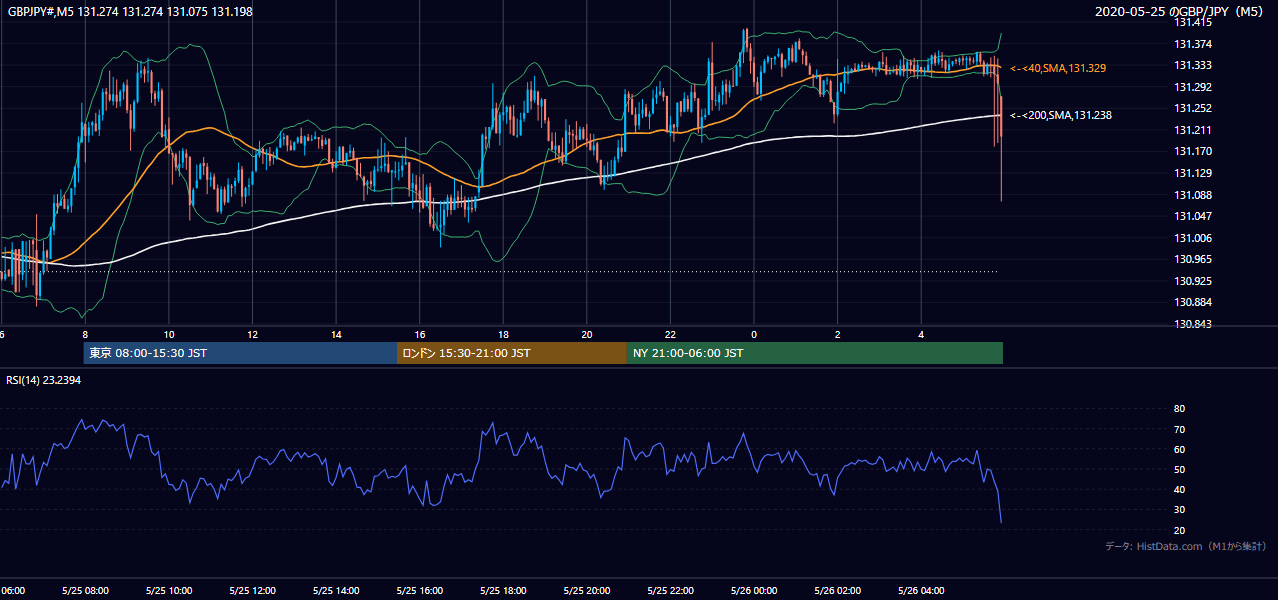Screen dimensions: 1278x600
Task: Click hour-axis tick label 2 under price chart
Action: [838, 334]
